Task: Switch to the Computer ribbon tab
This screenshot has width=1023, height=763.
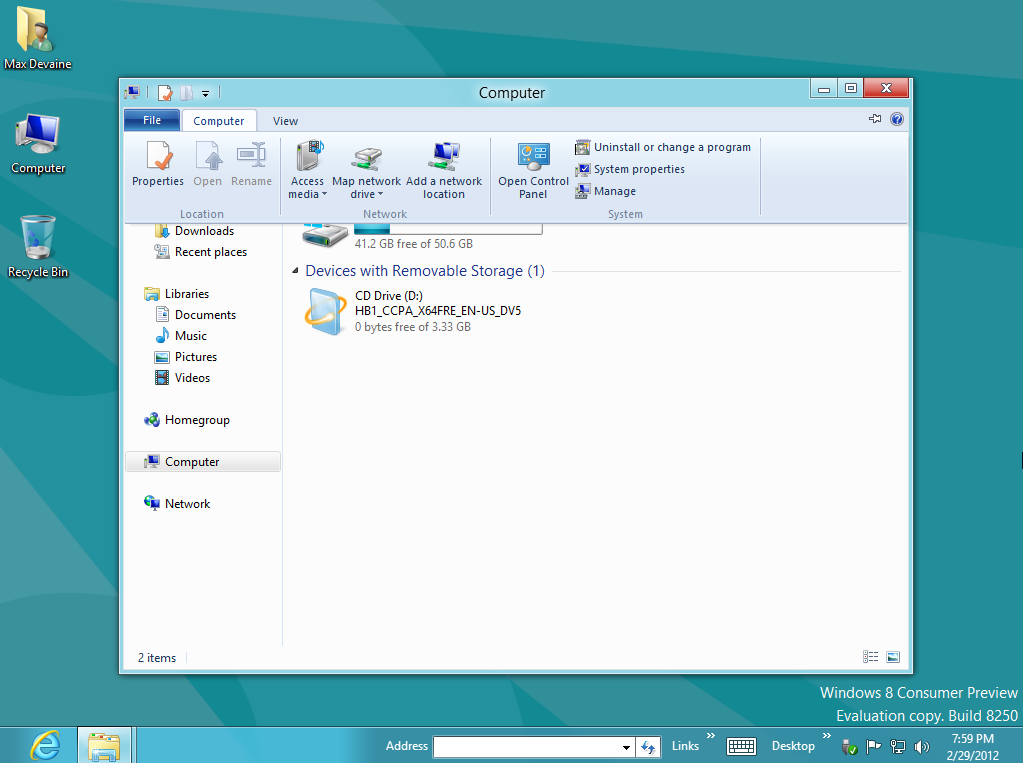Action: pyautogui.click(x=219, y=121)
